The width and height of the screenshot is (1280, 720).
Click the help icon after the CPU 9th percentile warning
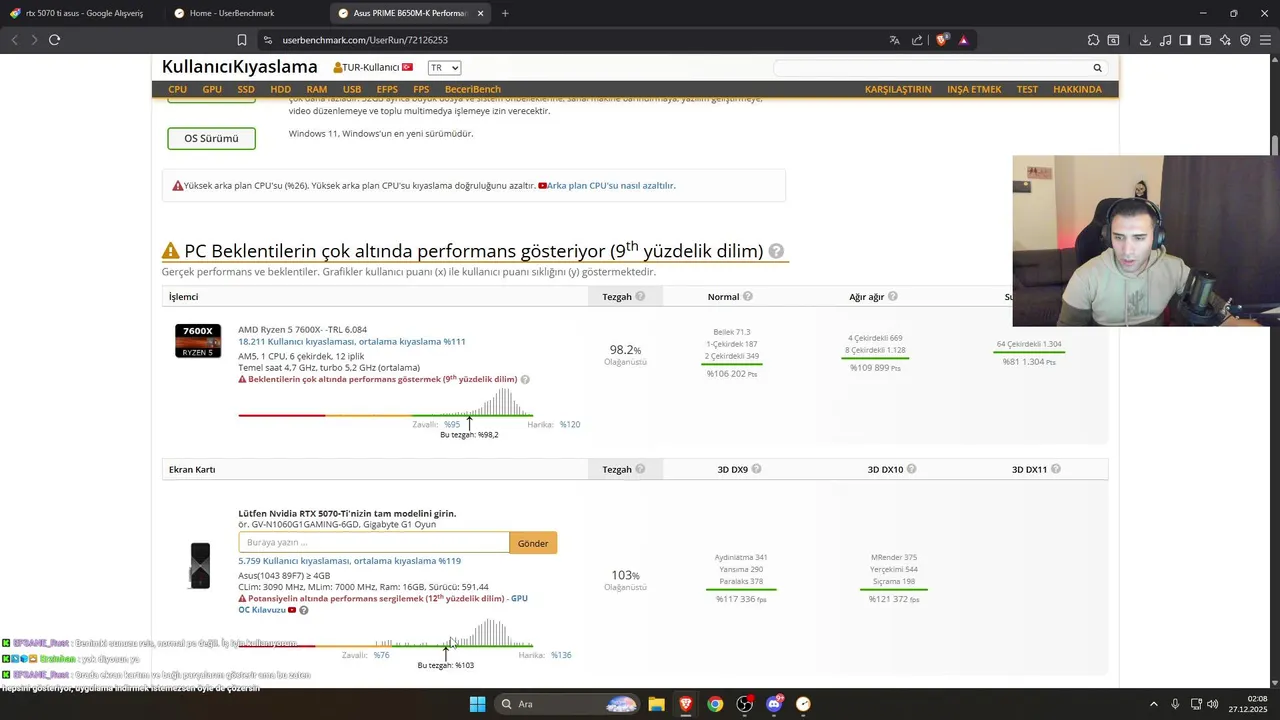pyautogui.click(x=525, y=380)
